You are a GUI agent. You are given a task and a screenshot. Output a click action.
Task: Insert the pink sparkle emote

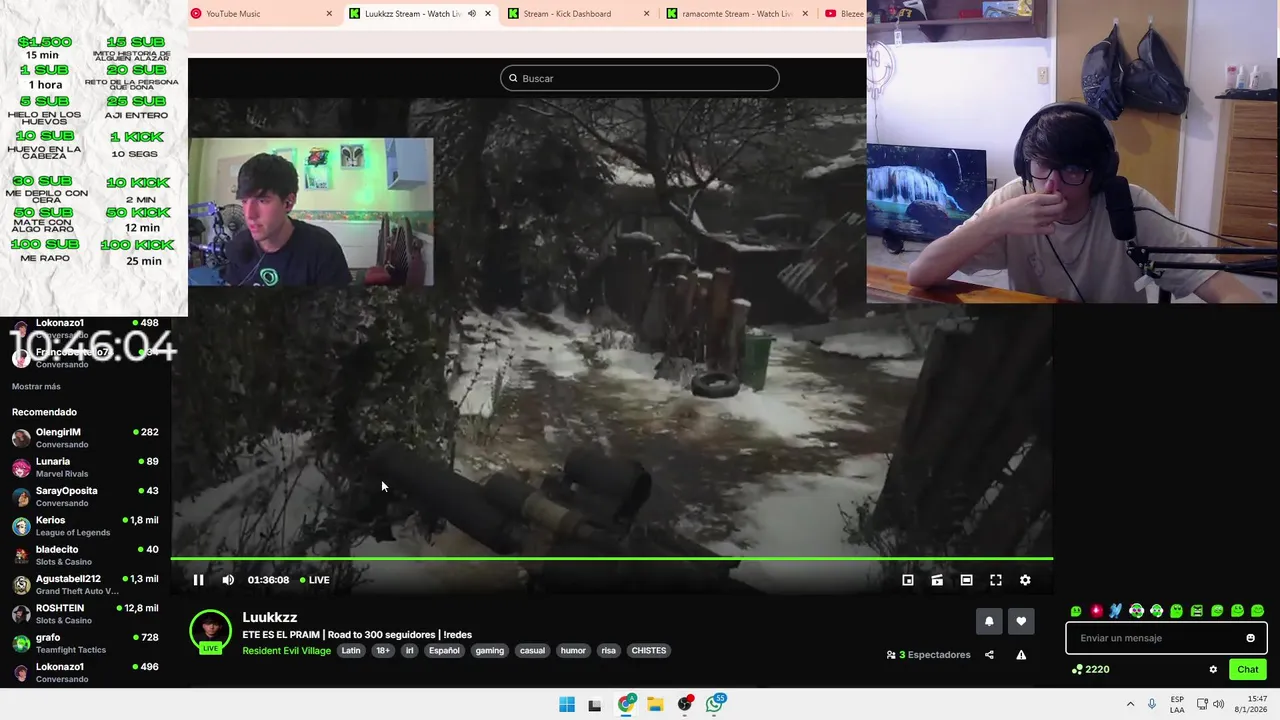tap(1096, 611)
